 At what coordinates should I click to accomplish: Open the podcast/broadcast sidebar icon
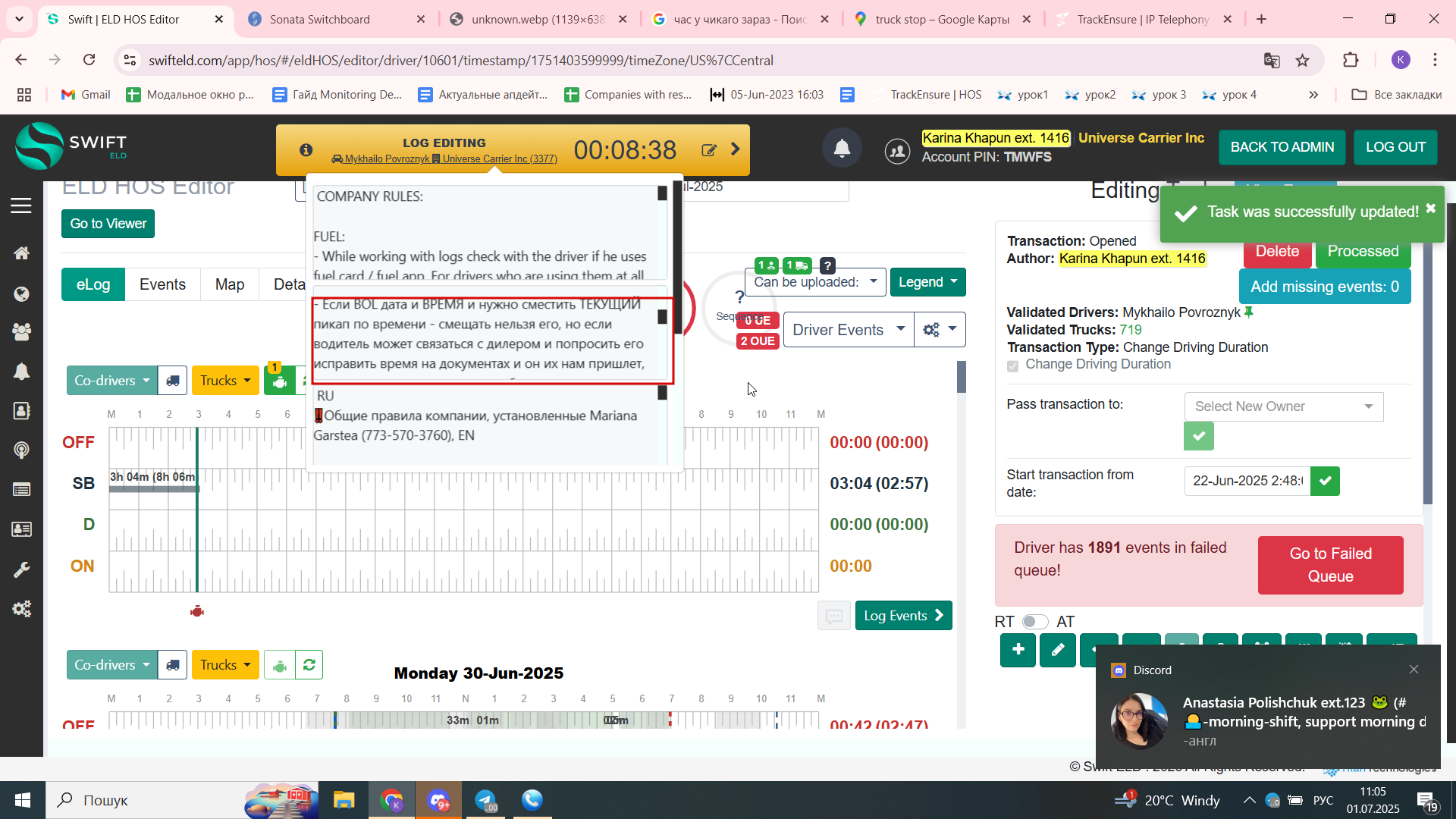(21, 450)
